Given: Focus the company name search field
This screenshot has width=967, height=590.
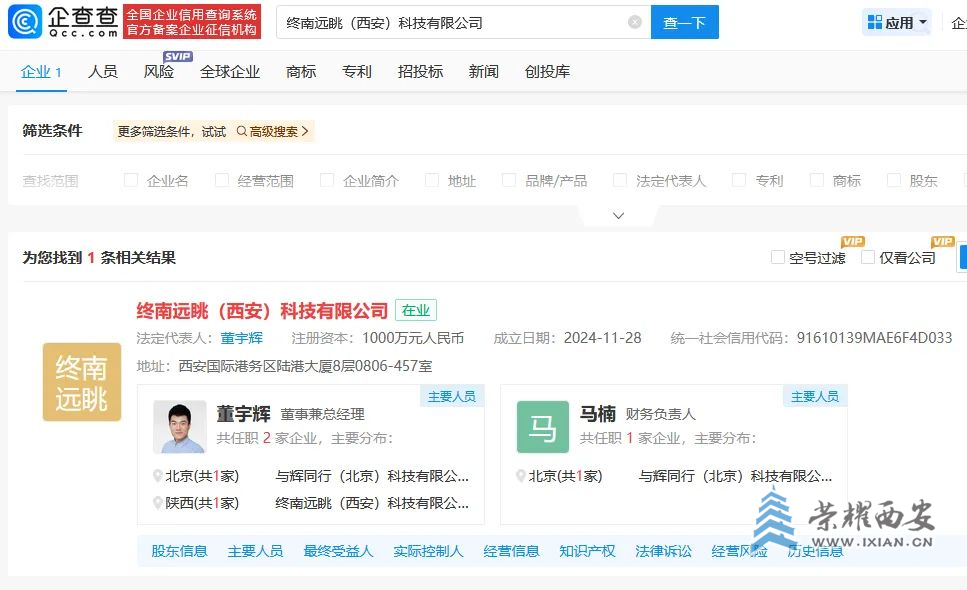Looking at the screenshot, I should pos(464,23).
